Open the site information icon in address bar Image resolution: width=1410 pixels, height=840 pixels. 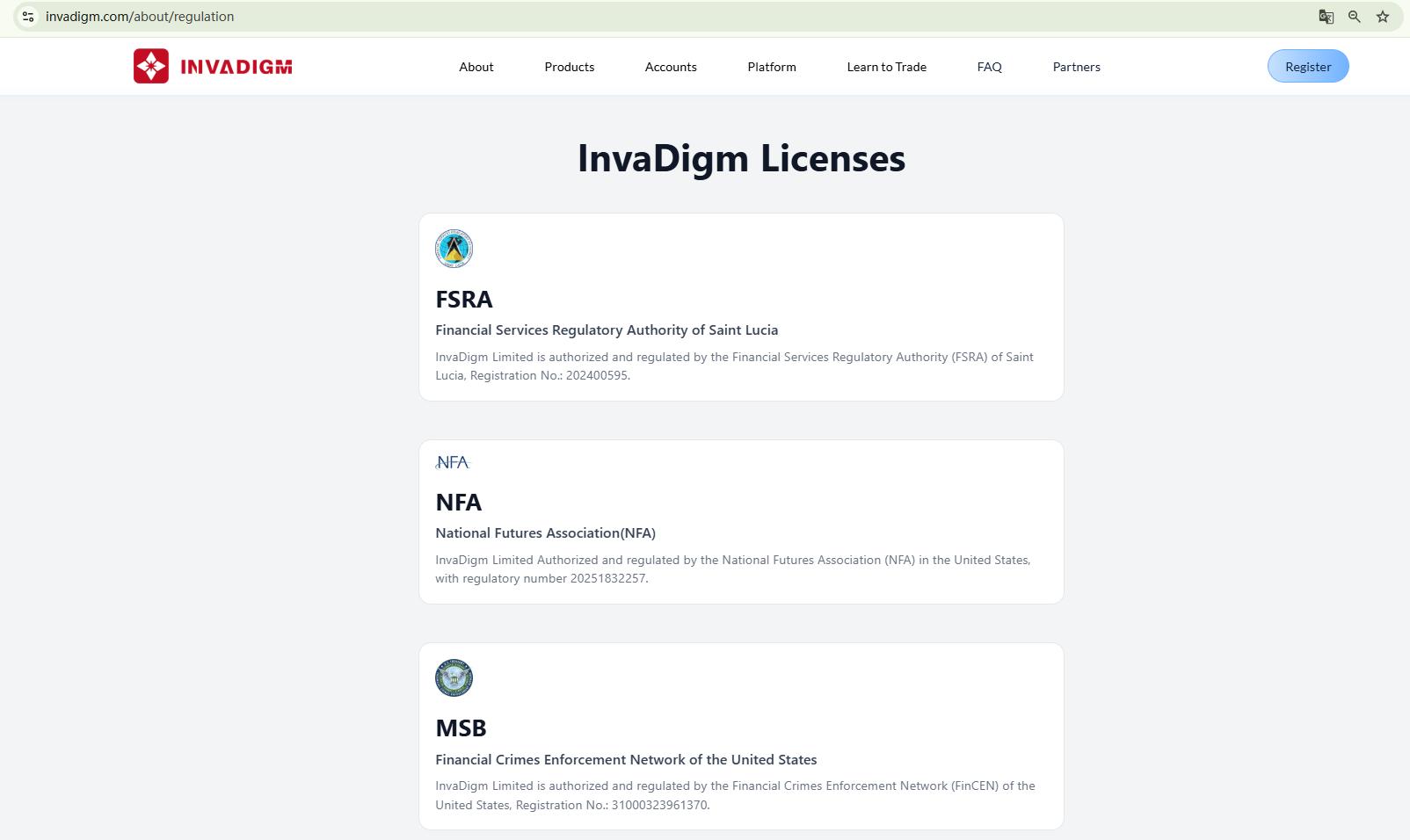point(28,17)
